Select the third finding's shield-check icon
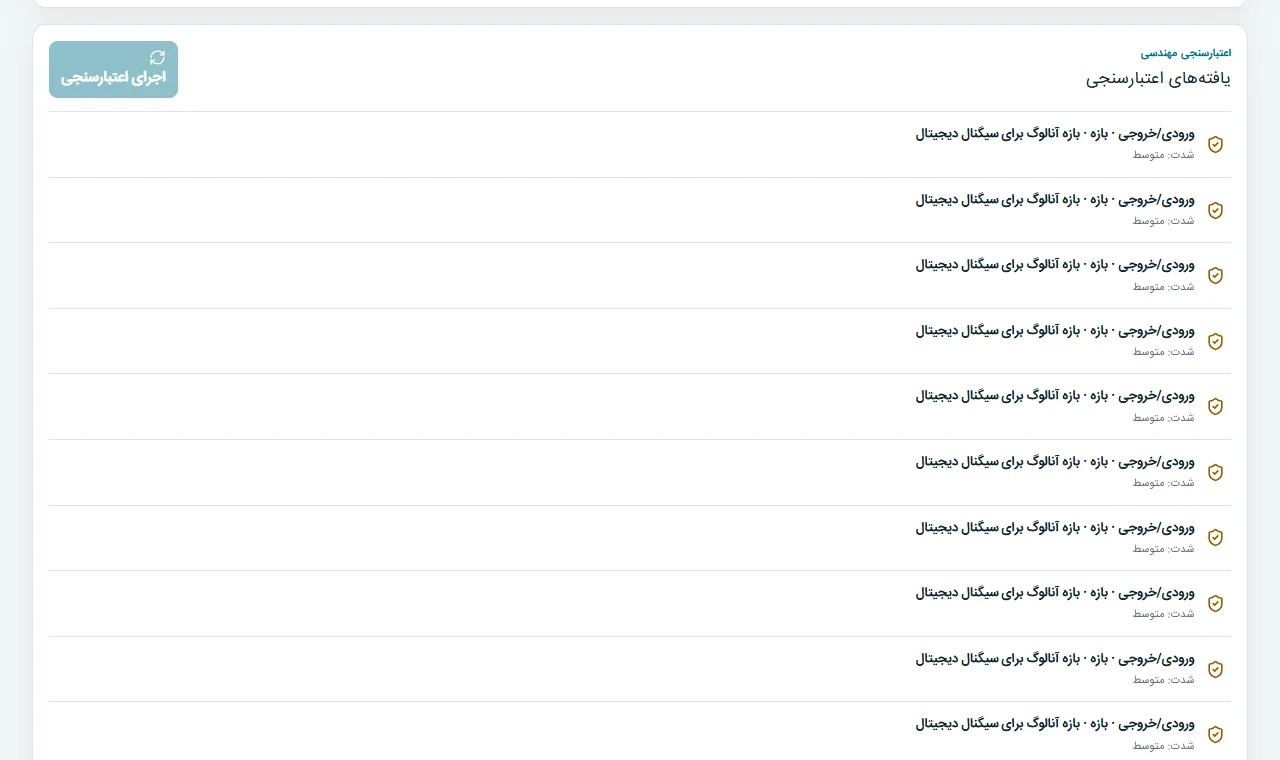 tap(1215, 276)
